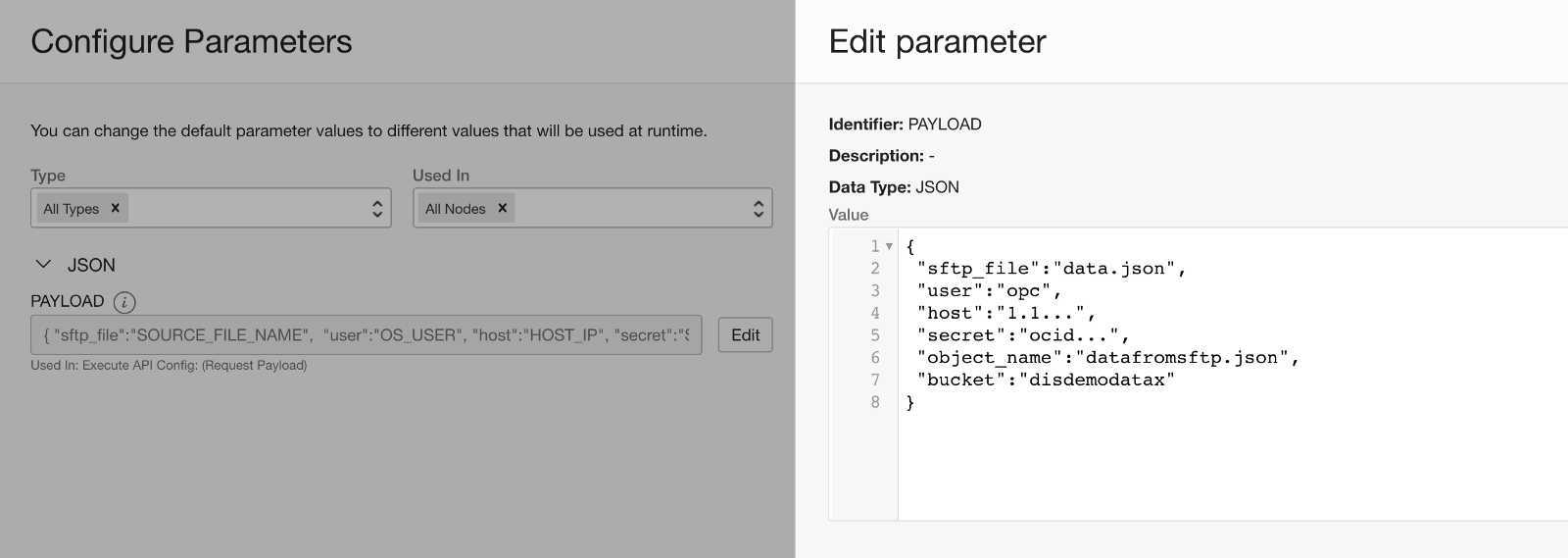The image size is (1568, 558).
Task: Click the closing brace on line 8
Action: (910, 403)
